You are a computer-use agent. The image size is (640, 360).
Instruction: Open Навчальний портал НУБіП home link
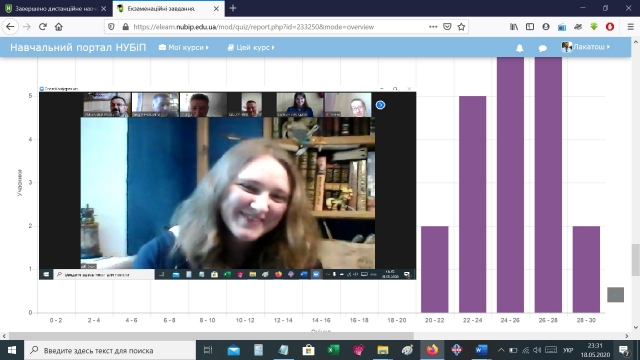coord(78,47)
